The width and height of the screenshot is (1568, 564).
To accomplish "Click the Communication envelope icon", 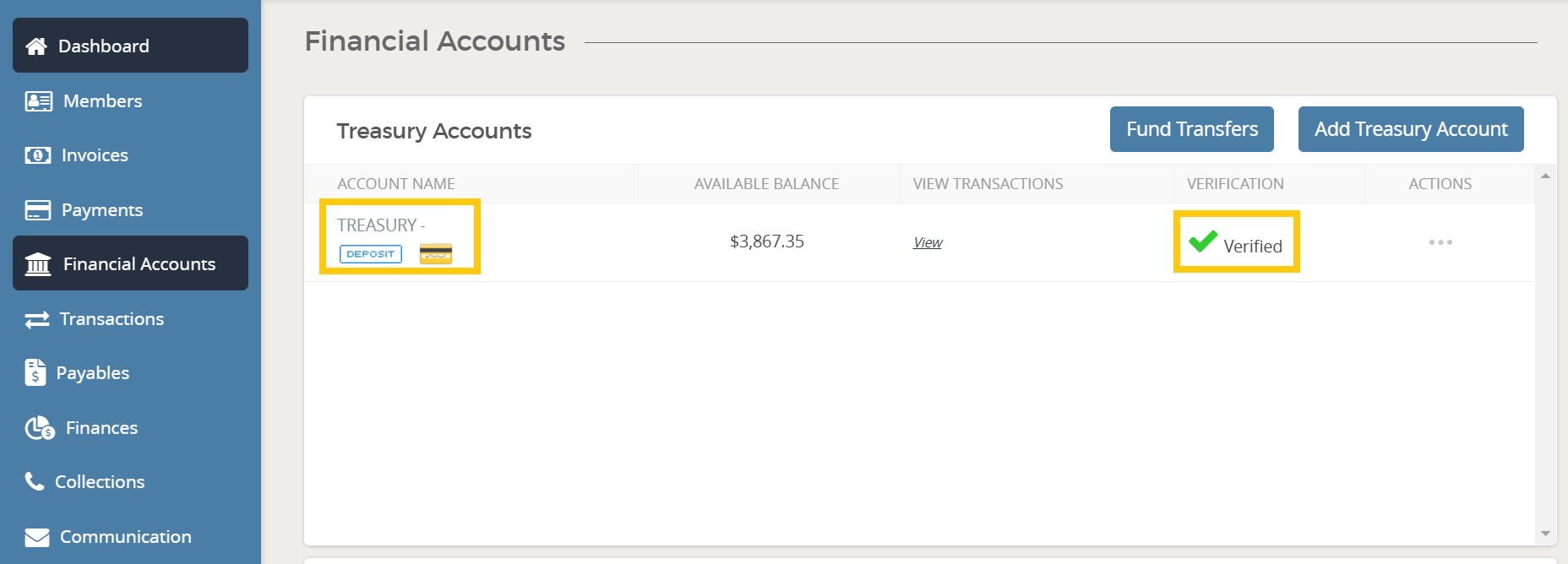I will point(37,537).
